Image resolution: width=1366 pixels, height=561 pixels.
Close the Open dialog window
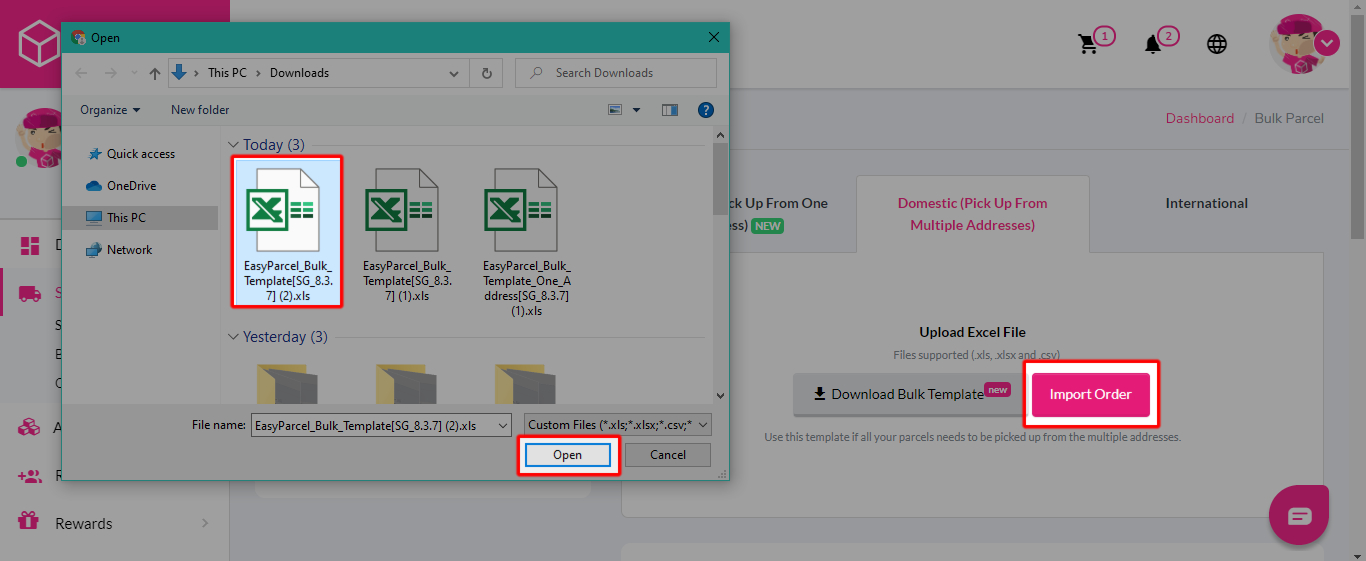pos(714,37)
